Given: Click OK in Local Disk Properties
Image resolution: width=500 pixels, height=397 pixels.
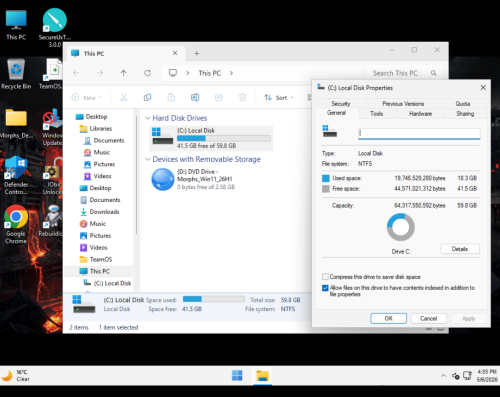Looking at the screenshot, I should (x=388, y=318).
